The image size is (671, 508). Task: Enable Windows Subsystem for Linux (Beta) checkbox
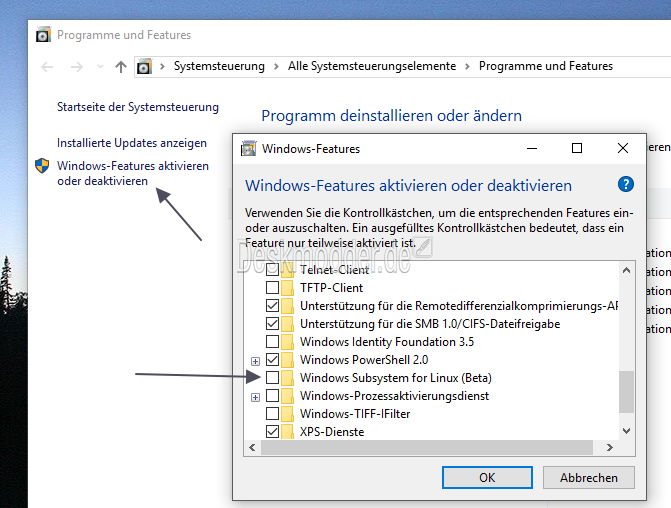coord(273,377)
